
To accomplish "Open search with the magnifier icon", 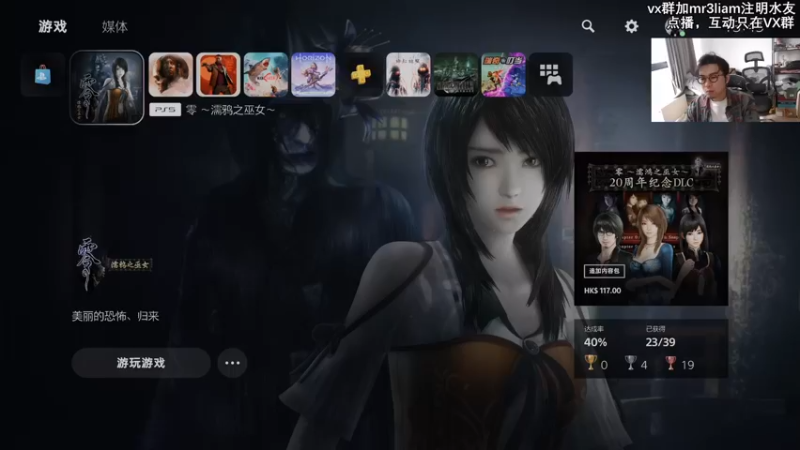I will pyautogui.click(x=588, y=26).
